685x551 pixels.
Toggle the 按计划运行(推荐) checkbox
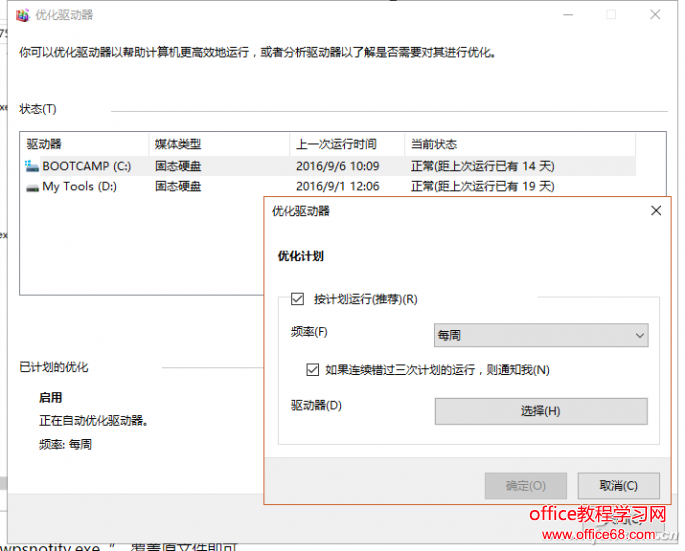click(x=298, y=299)
